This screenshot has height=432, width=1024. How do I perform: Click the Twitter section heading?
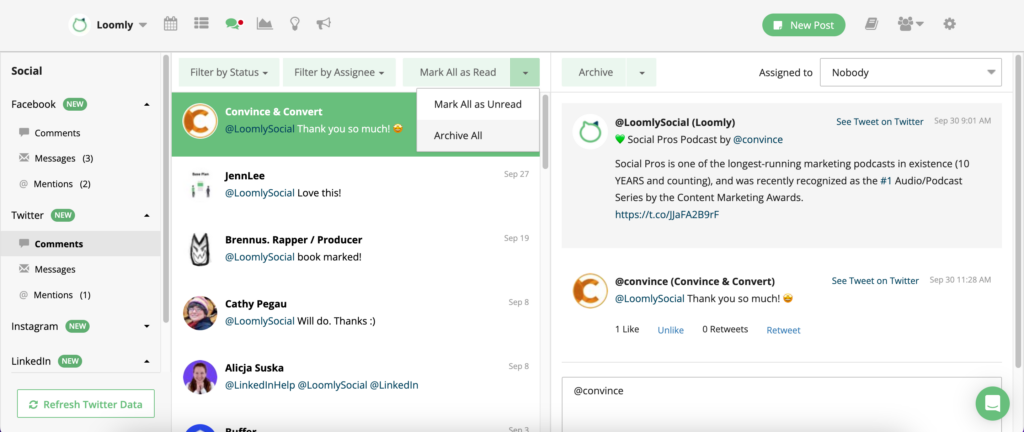27,215
